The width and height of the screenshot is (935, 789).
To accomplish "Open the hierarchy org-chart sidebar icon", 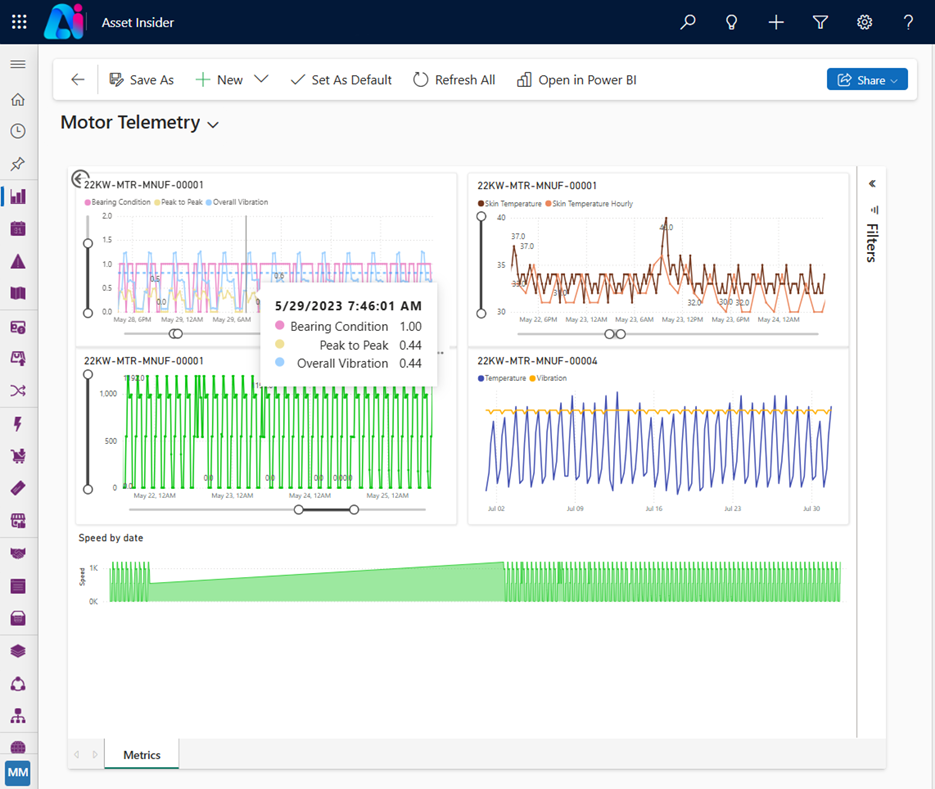I will pyautogui.click(x=18, y=716).
